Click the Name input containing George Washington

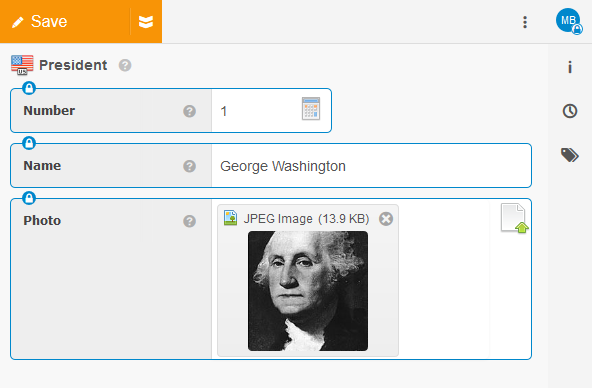tap(371, 166)
